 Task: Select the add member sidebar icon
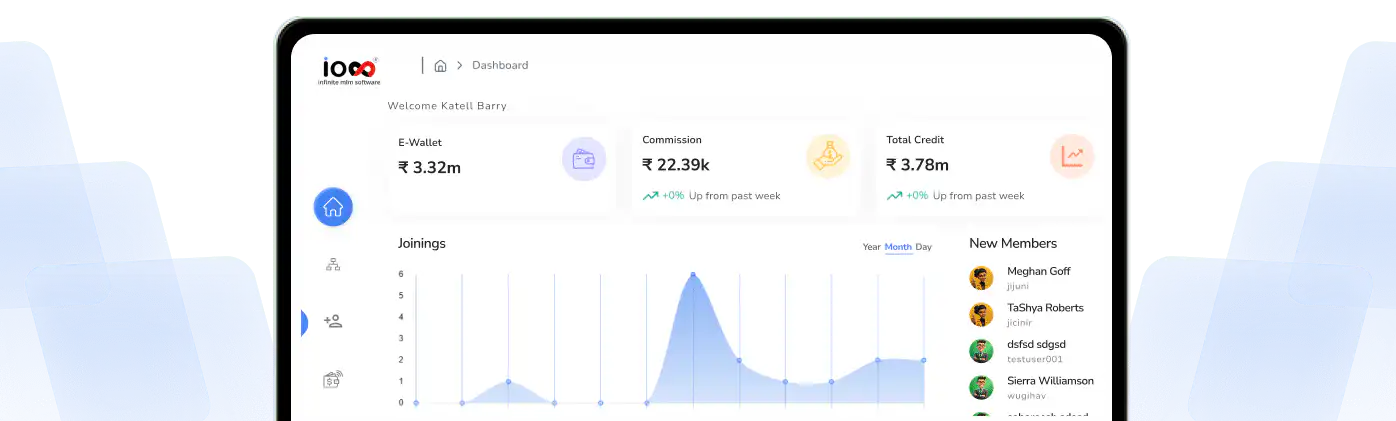[x=333, y=321]
